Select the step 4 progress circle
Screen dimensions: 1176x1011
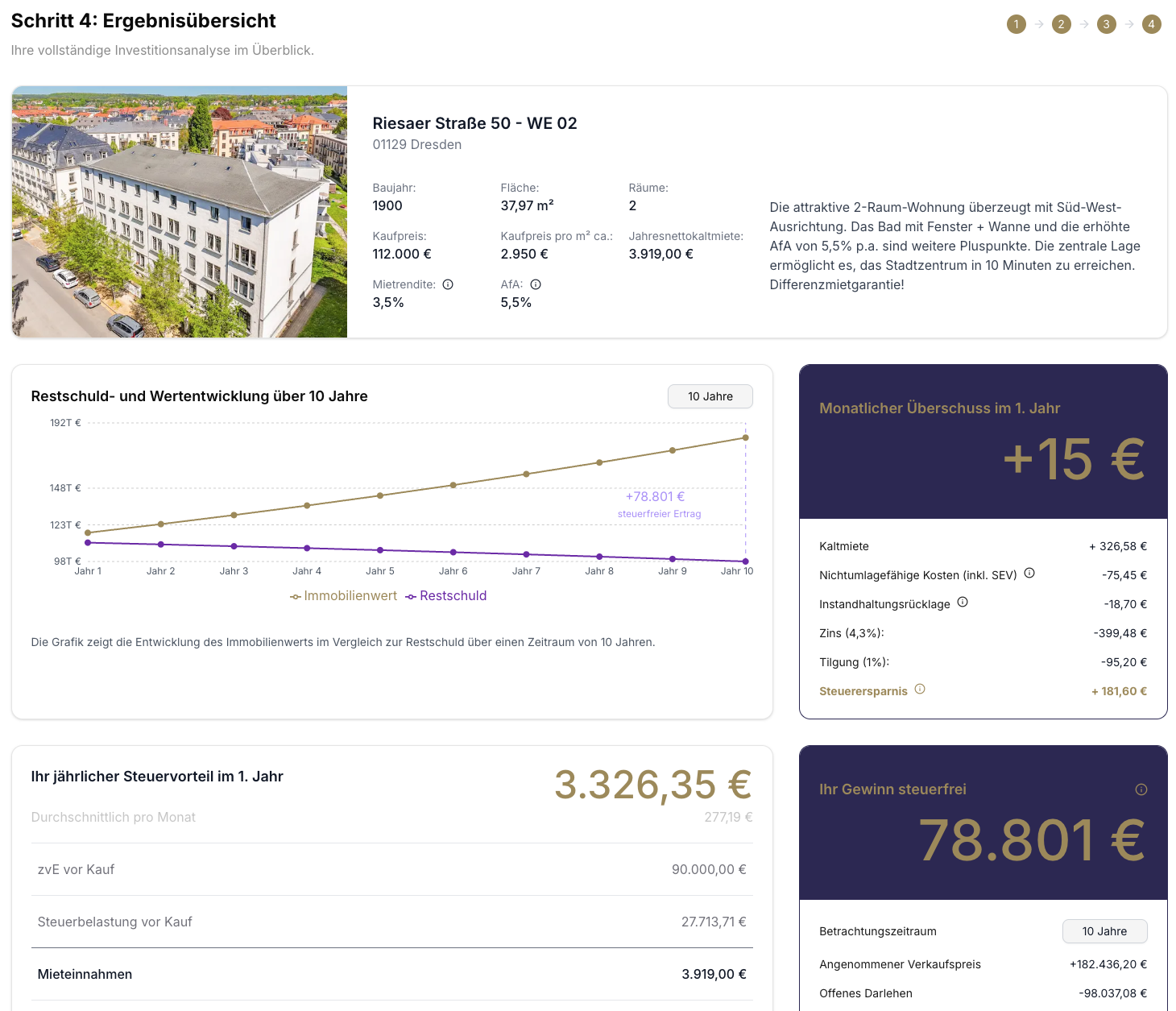(x=1151, y=24)
